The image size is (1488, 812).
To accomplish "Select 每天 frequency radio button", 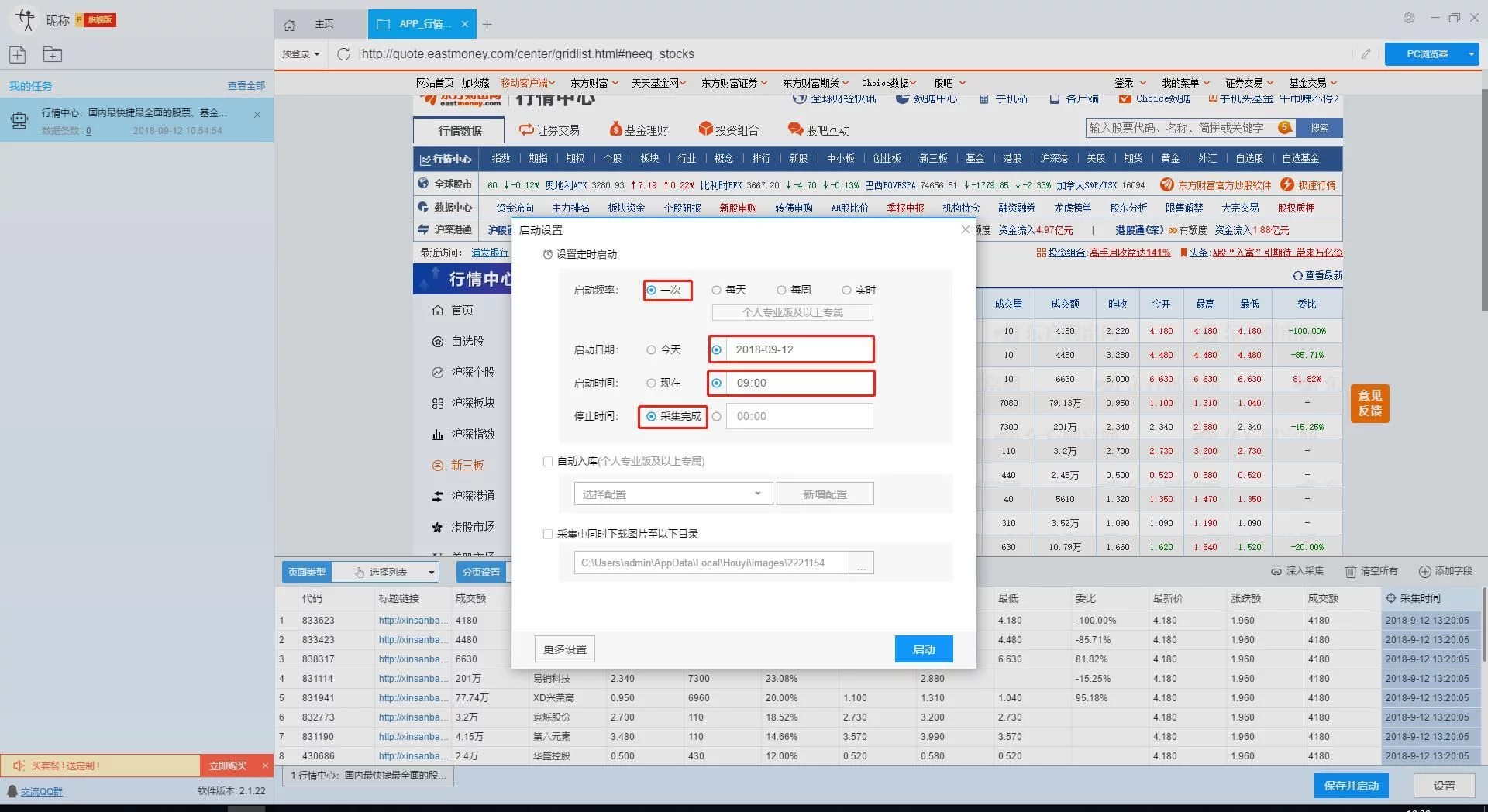I will [717, 290].
